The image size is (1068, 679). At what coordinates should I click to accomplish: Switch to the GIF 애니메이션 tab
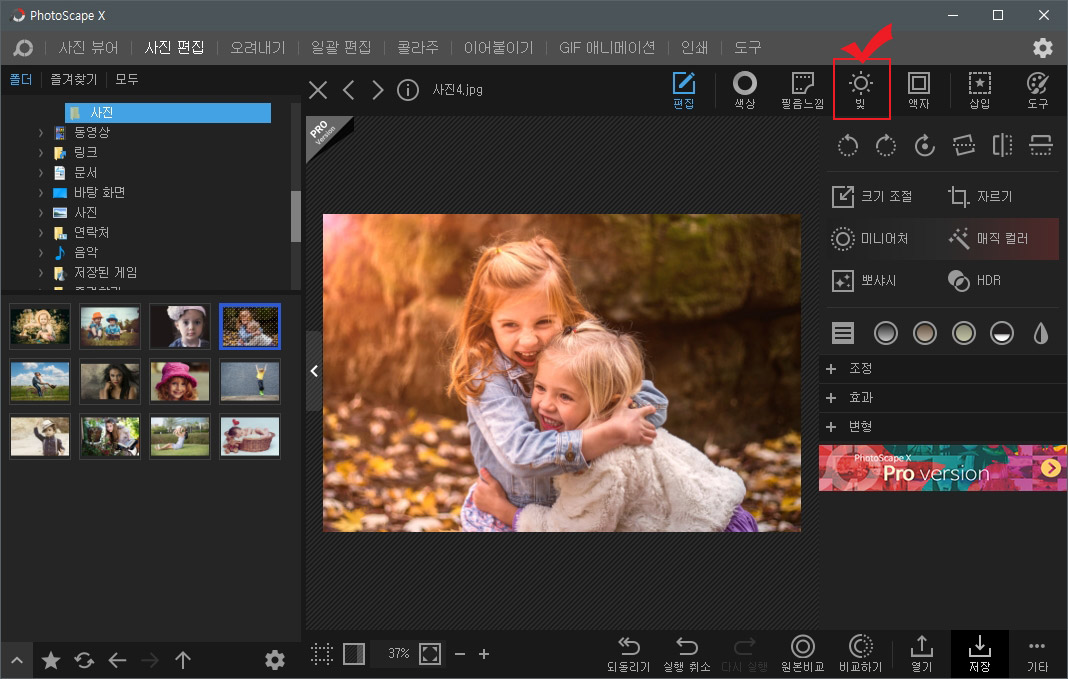(607, 48)
